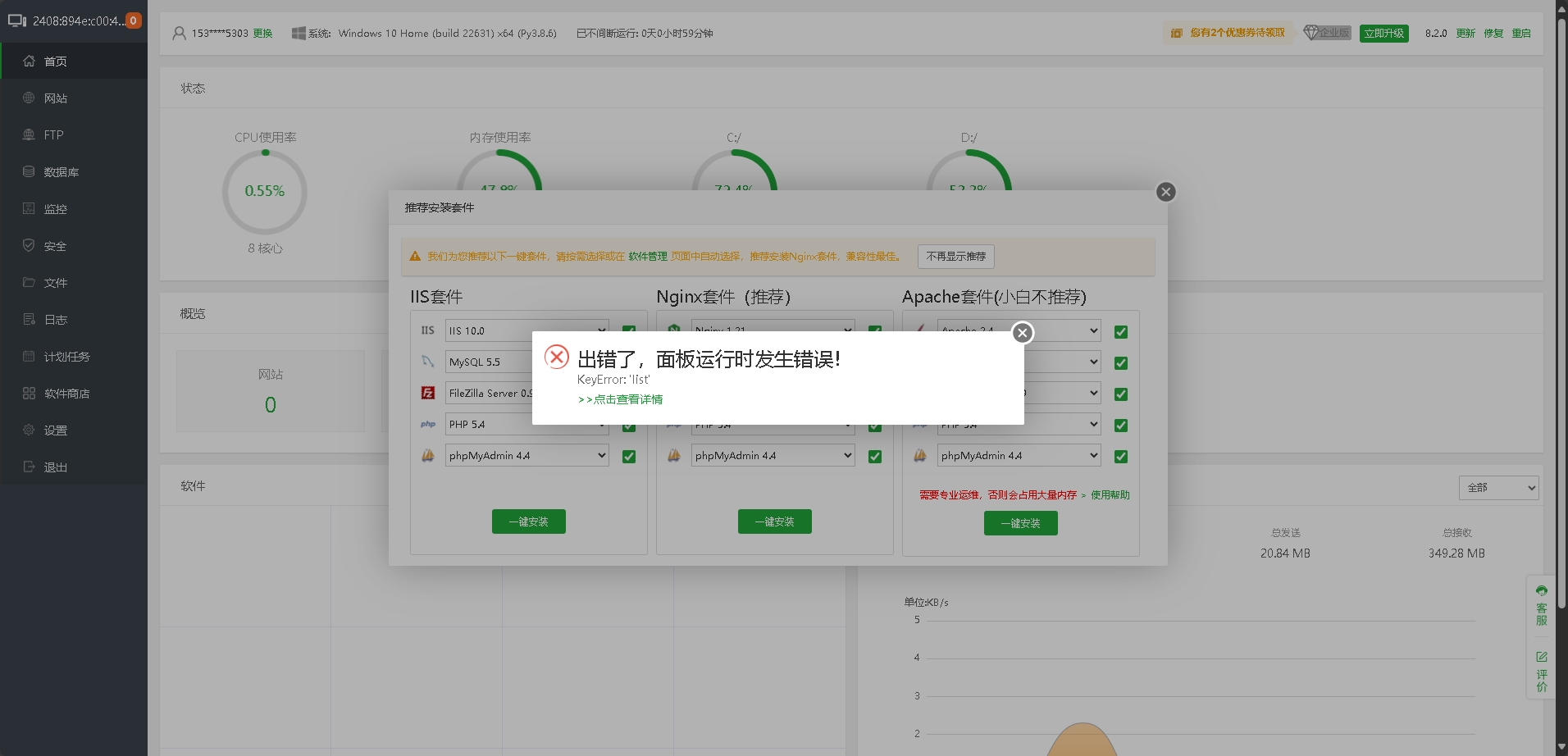The image size is (1568, 756).
Task: Open the 全部 filter dropdown
Action: tap(1498, 487)
